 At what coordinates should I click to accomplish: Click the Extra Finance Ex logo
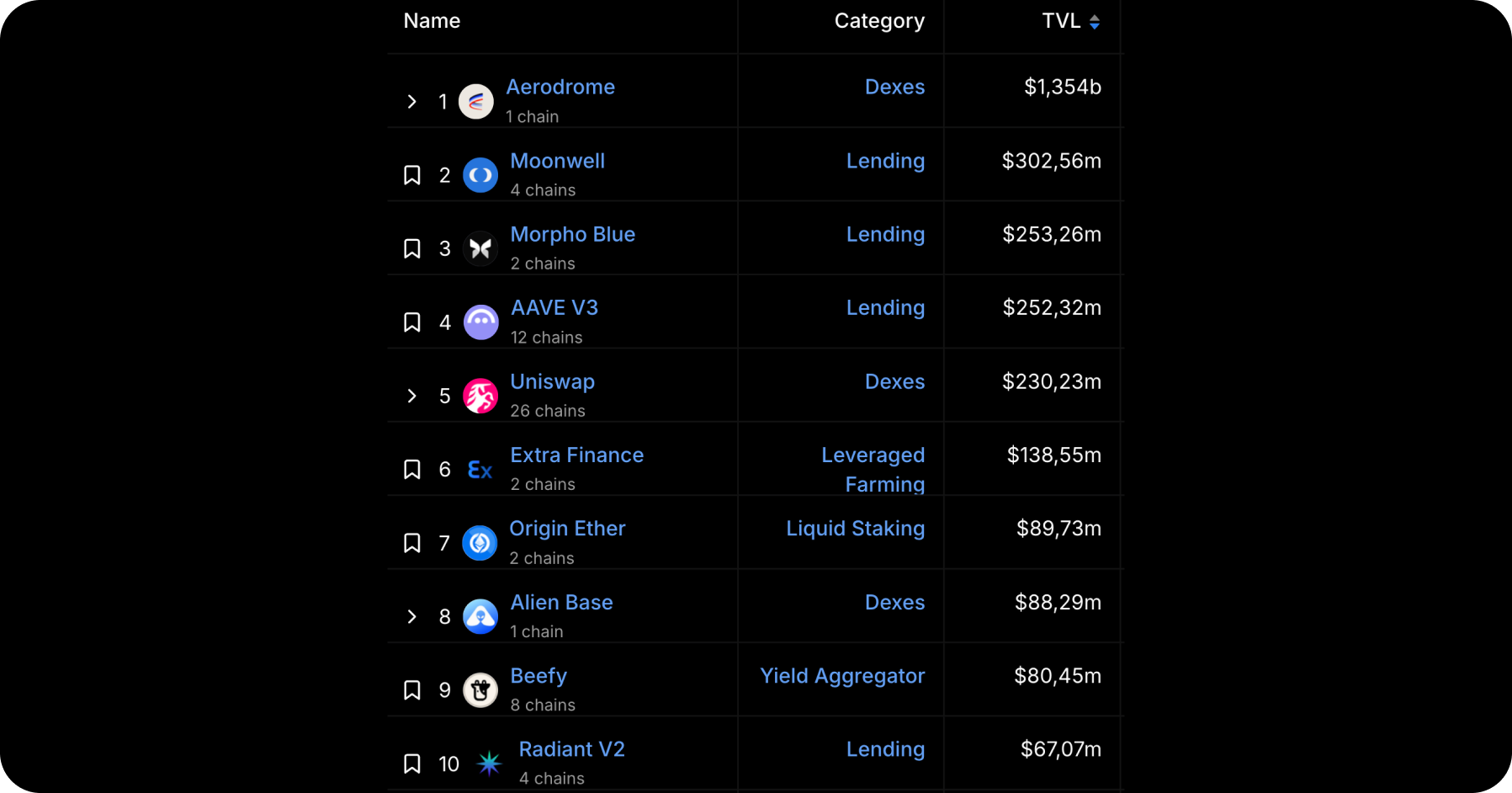(x=480, y=470)
